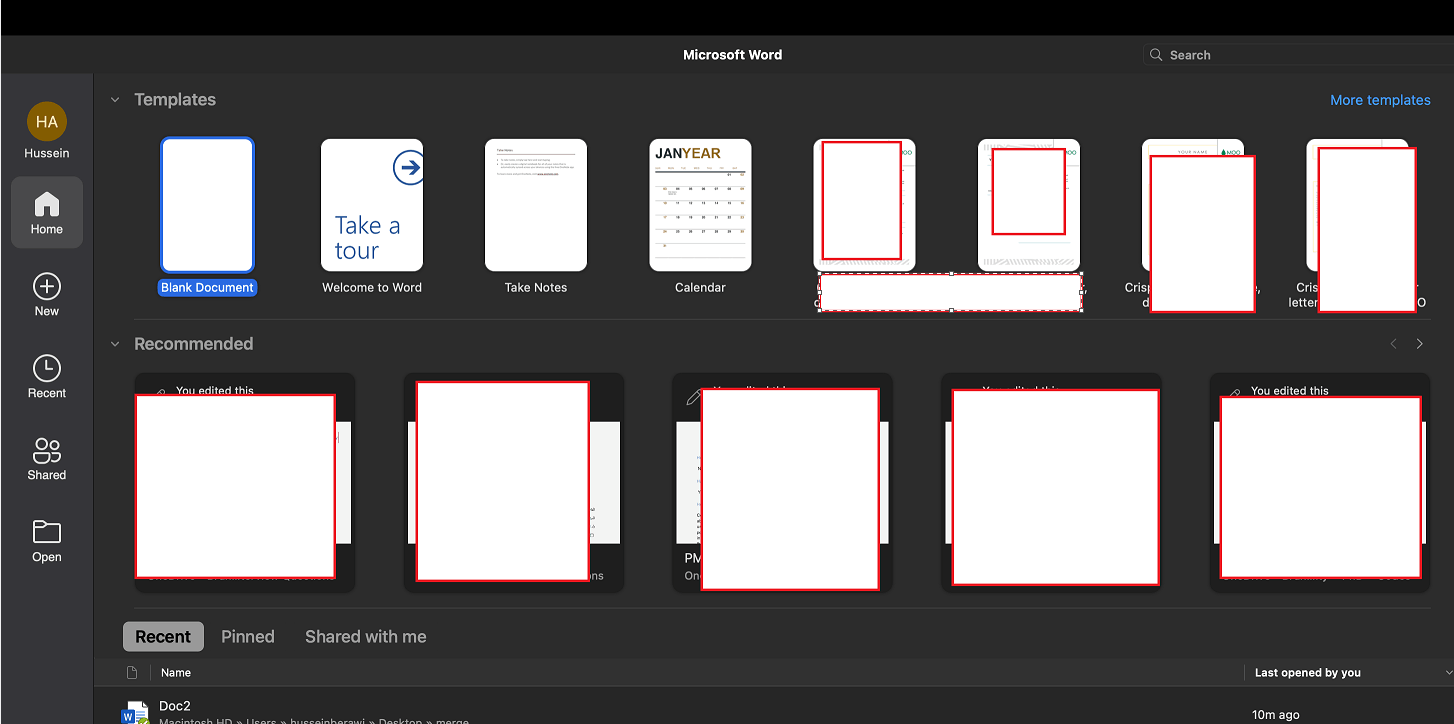Choose the Take Notes template thumbnail
1454x724 pixels.
coord(536,205)
